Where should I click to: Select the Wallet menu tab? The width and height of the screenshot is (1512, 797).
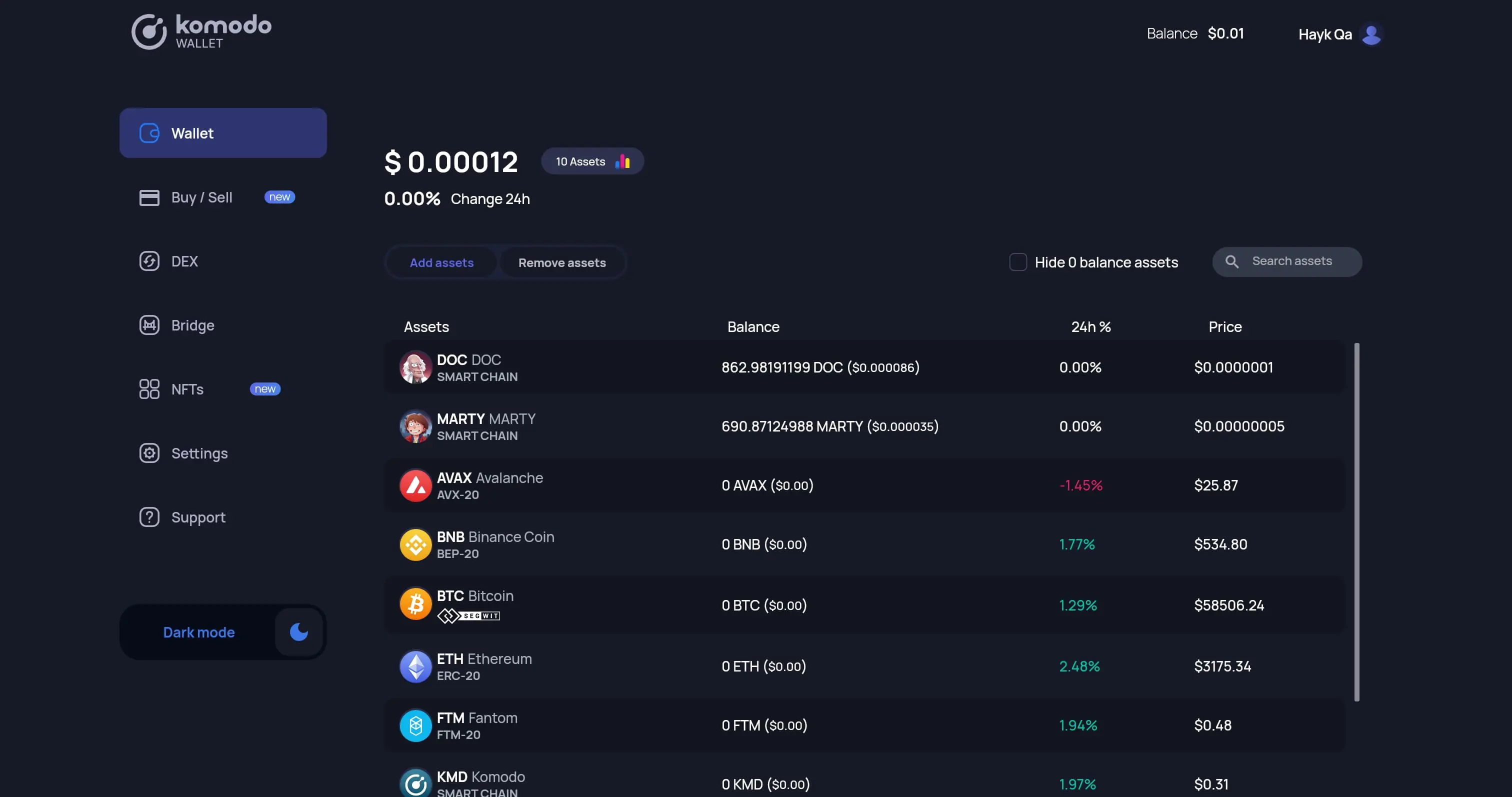pos(223,132)
